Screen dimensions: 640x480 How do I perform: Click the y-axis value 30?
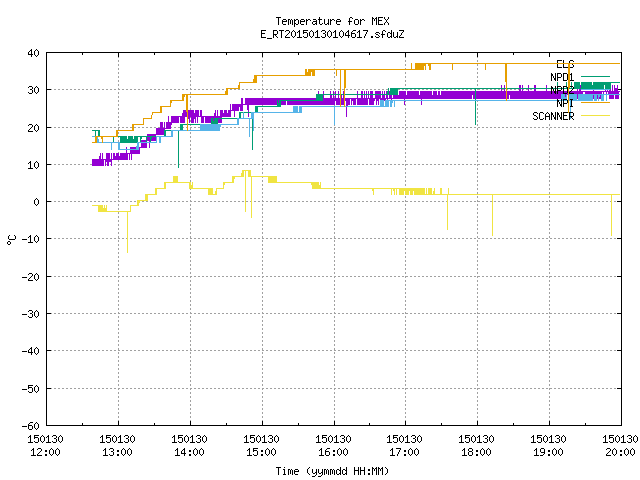tap(33, 90)
